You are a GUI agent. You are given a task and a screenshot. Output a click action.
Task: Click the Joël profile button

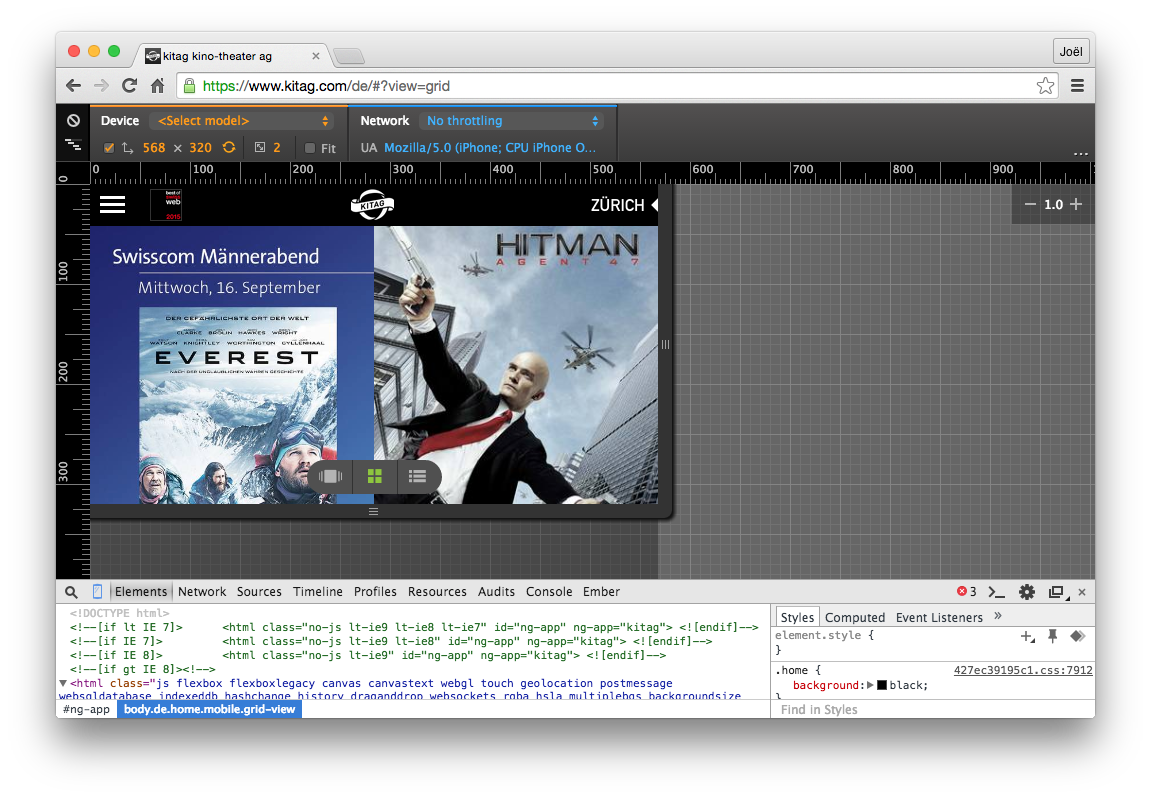tap(1071, 51)
